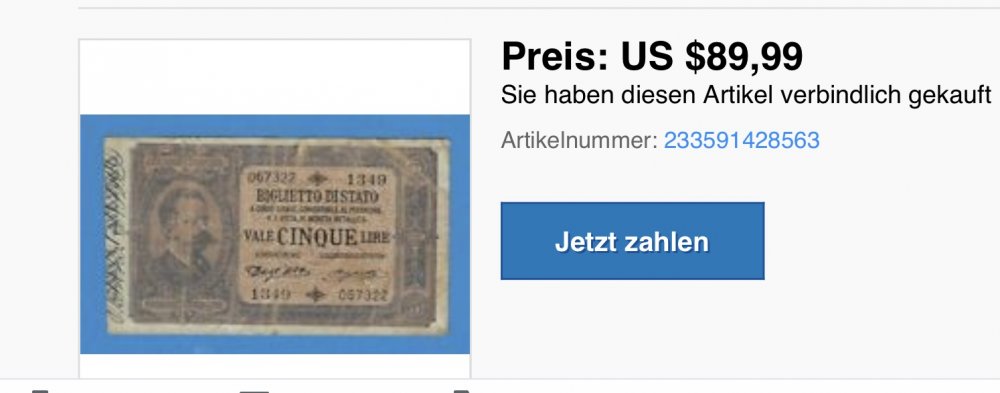Click the Jetzt zahlen button

click(x=632, y=241)
